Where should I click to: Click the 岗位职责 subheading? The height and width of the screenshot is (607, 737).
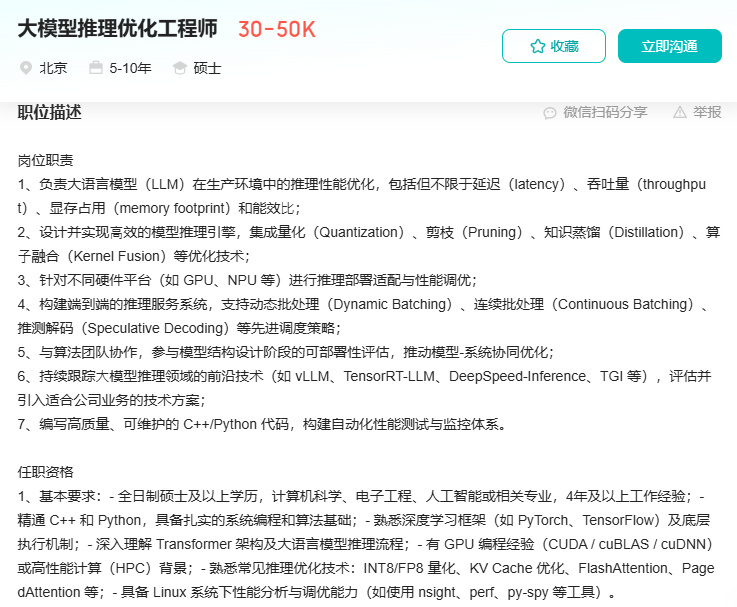46,160
